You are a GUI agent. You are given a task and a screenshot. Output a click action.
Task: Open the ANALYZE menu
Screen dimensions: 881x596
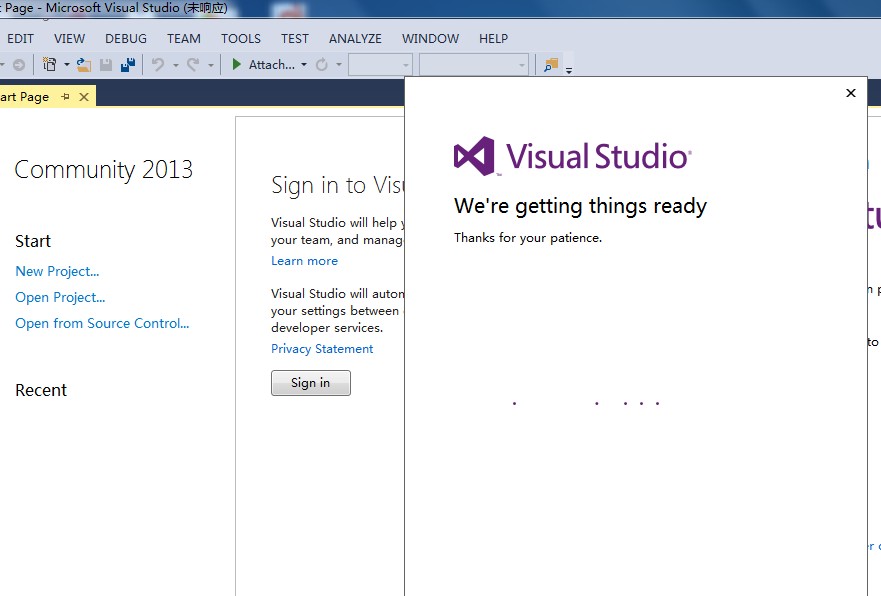(355, 38)
